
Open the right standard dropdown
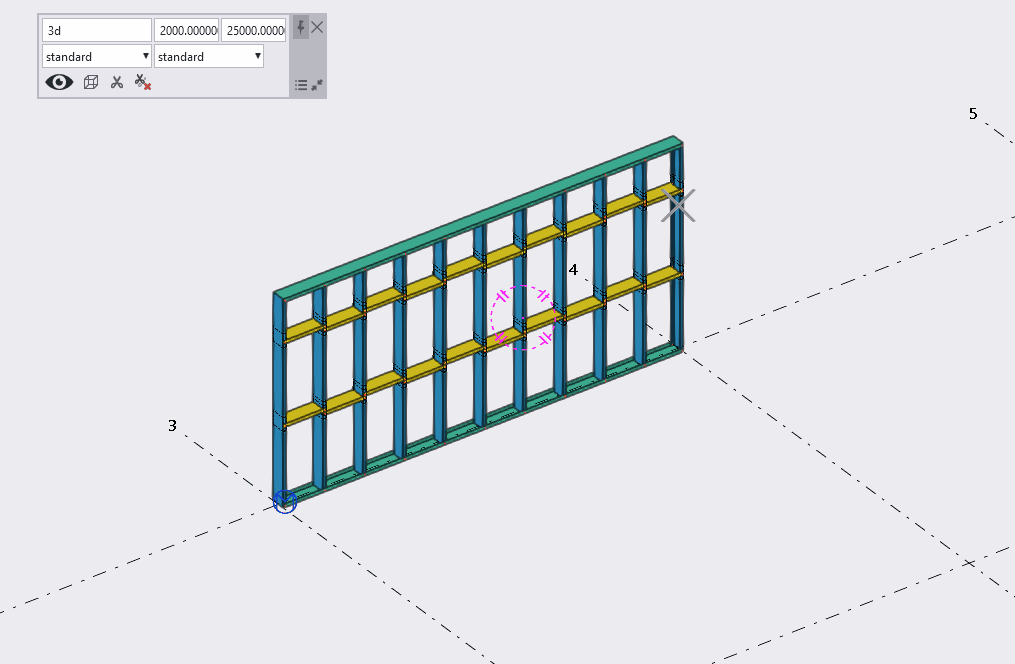pyautogui.click(x=209, y=56)
